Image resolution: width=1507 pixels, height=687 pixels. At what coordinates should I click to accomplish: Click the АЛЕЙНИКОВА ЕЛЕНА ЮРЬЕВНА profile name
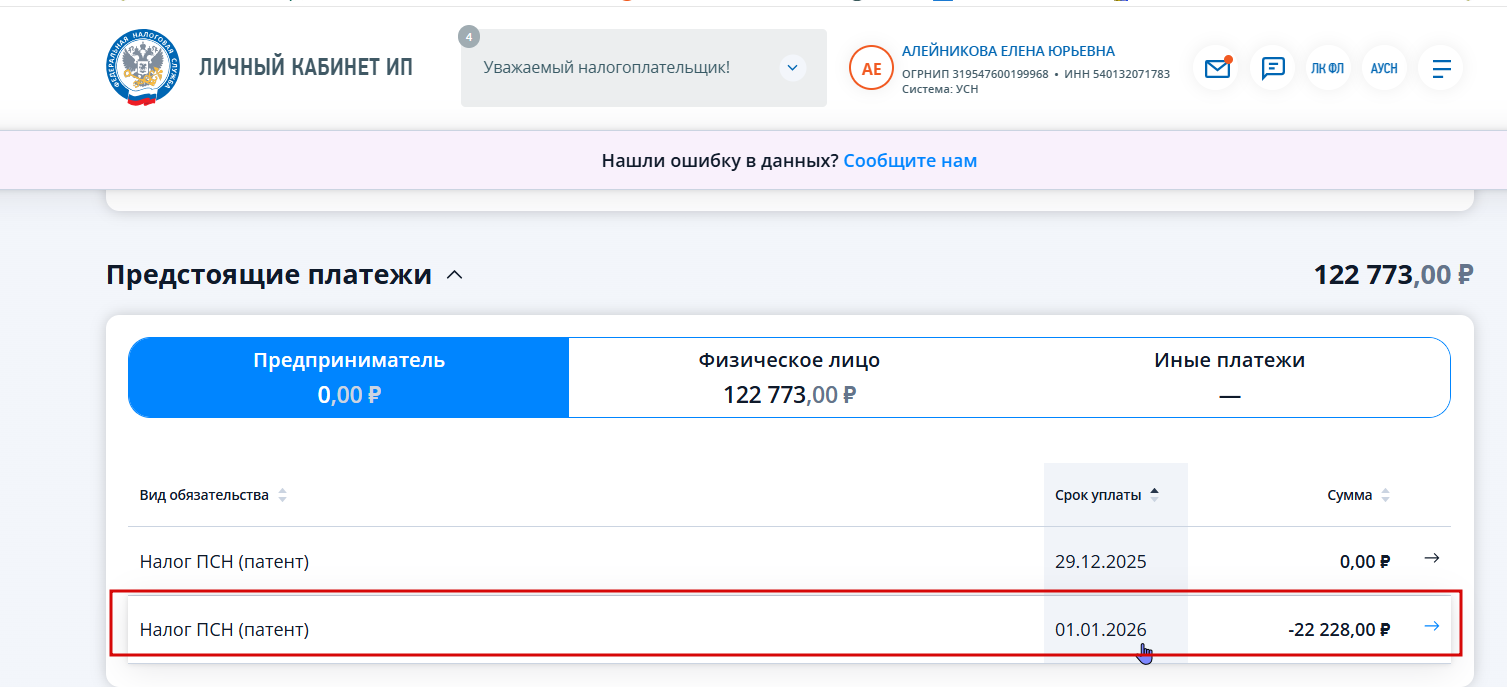[1008, 51]
